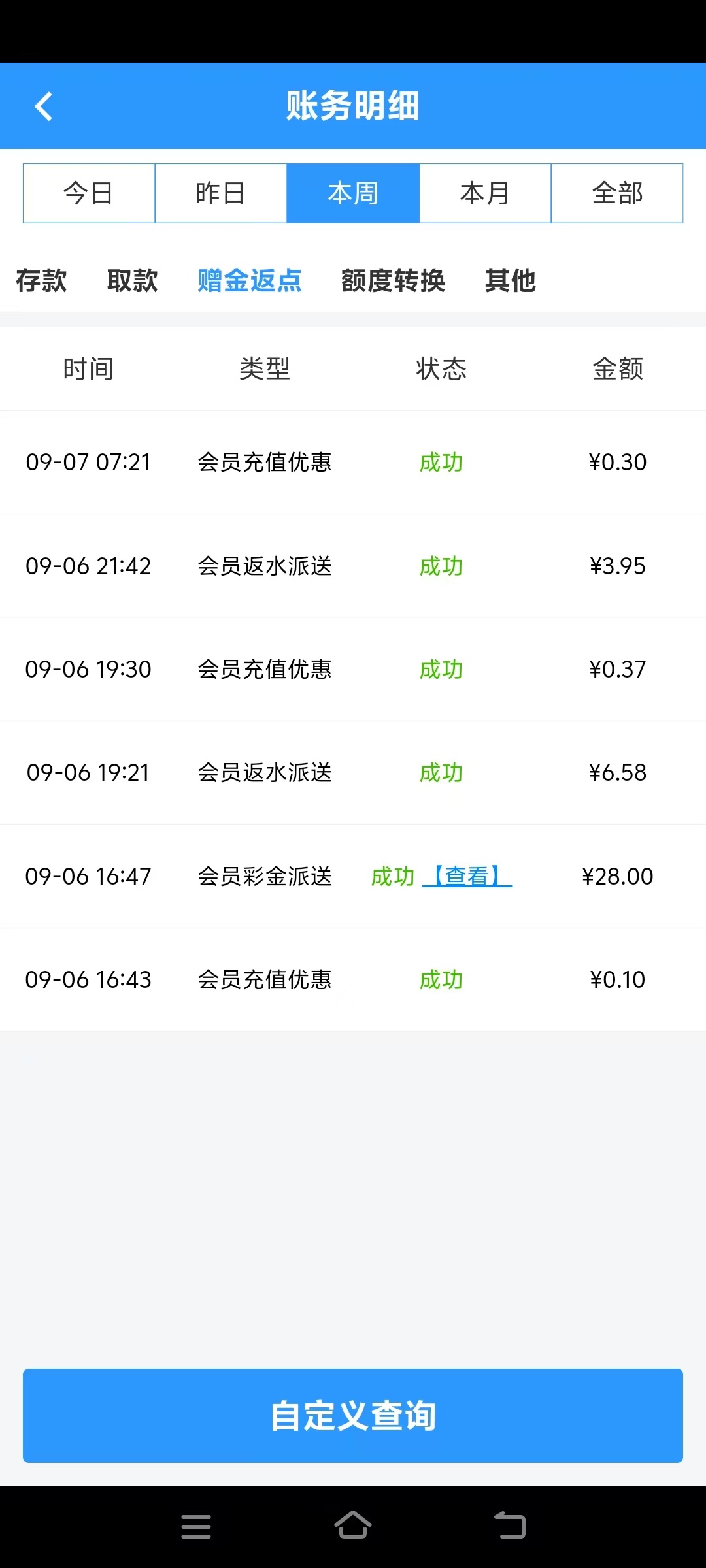Viewport: 706px width, 1568px height.
Task: Open the 存款 category
Action: pos(41,281)
